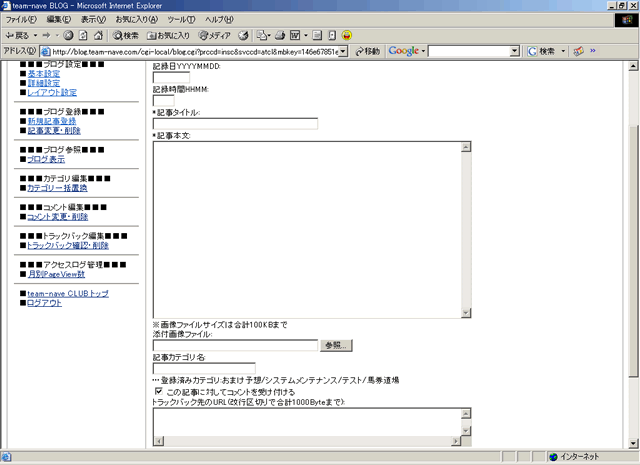Open the Search (検索) toolbar button

(x=124, y=35)
